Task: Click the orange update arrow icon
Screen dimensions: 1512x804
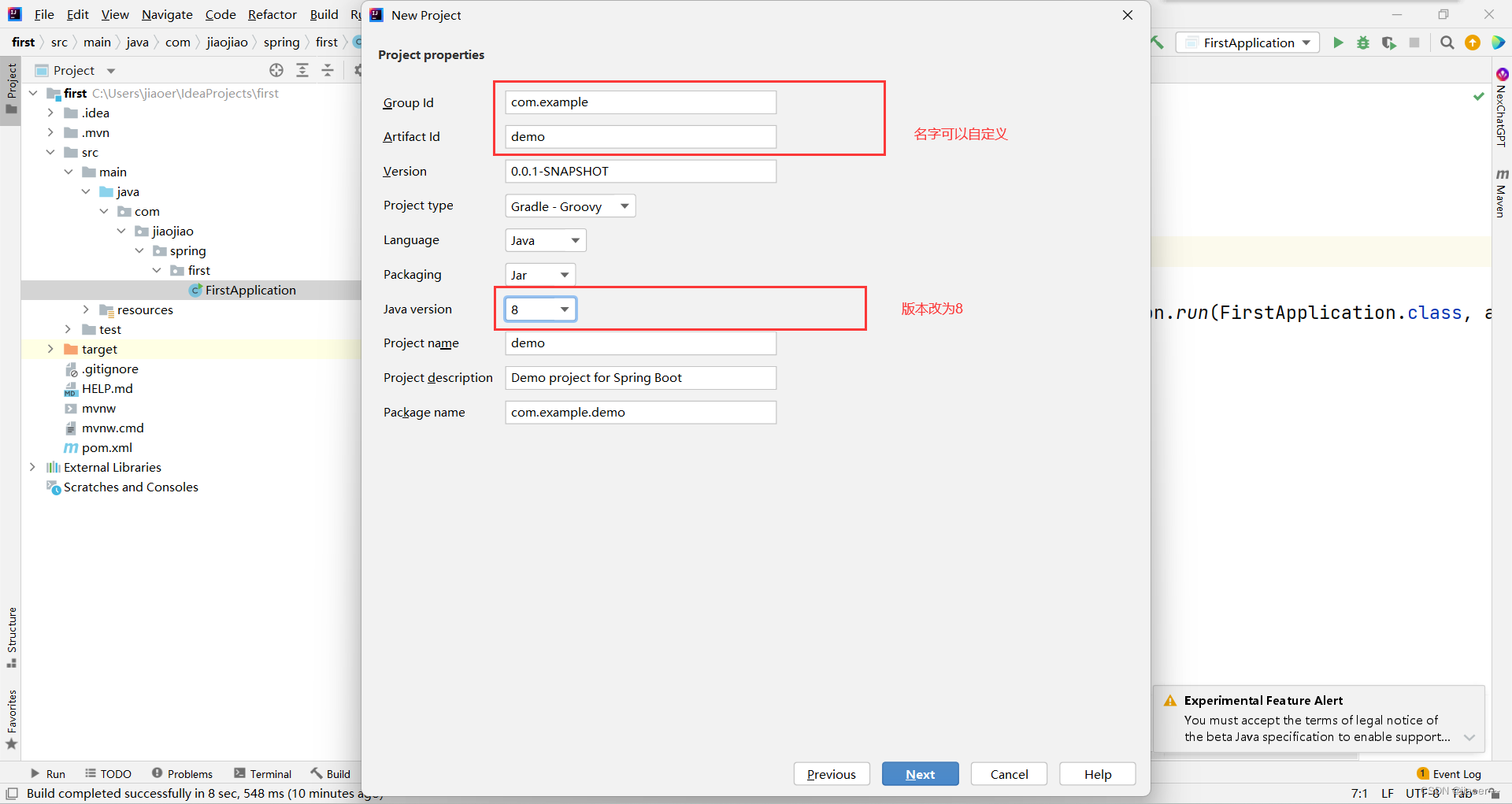Action: [1473, 43]
